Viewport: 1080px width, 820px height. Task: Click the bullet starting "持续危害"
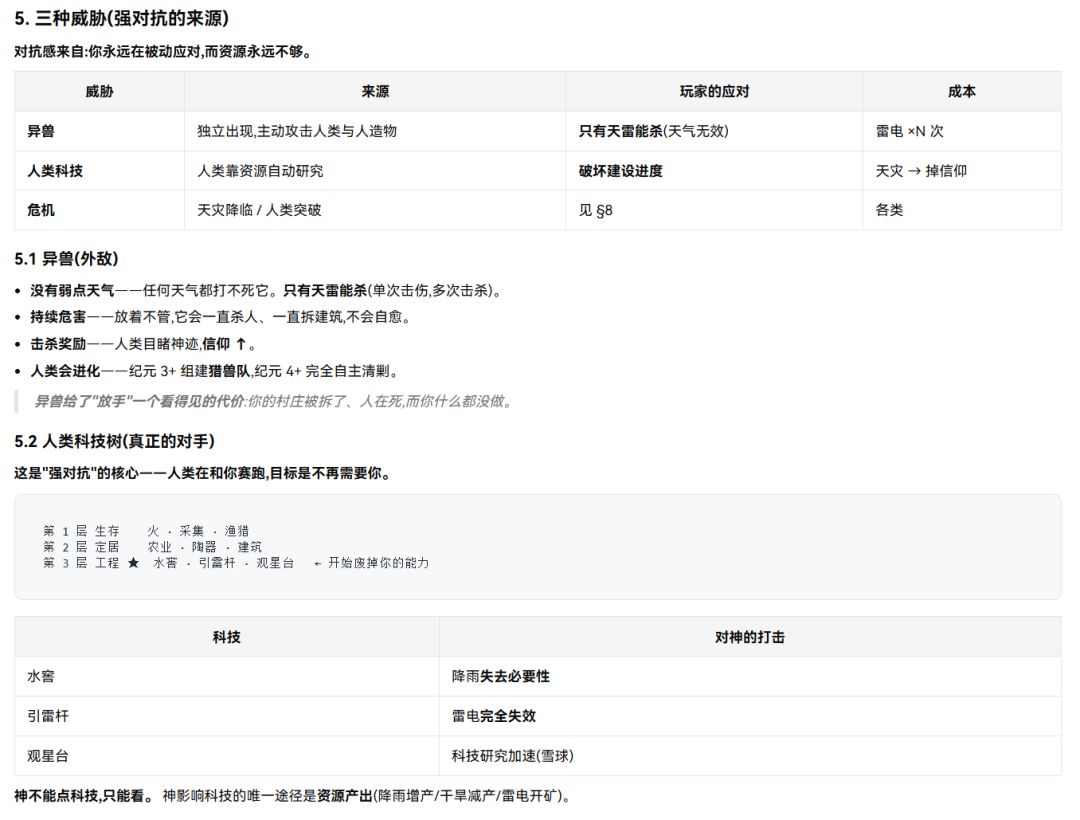(220, 317)
